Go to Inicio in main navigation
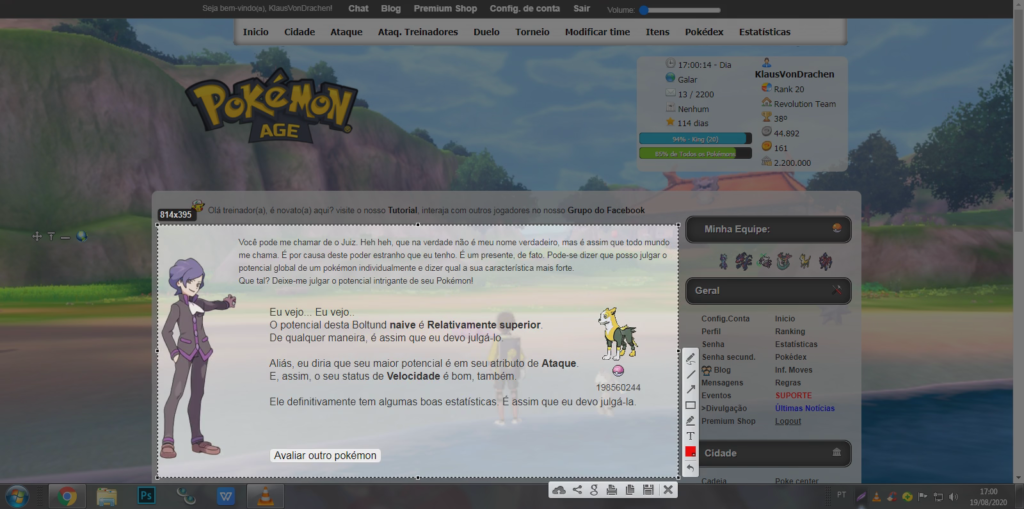This screenshot has width=1024, height=509. (x=256, y=32)
